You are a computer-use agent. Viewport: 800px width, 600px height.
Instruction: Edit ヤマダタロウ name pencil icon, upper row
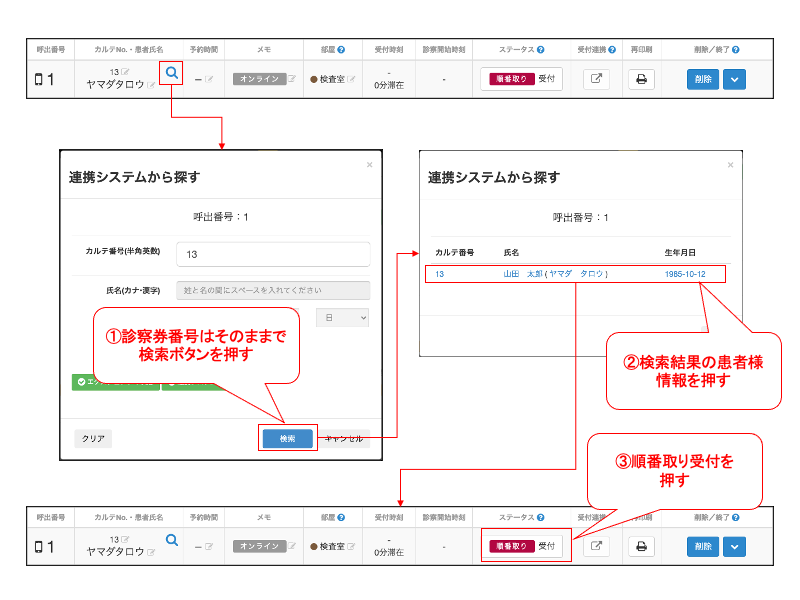(151, 85)
